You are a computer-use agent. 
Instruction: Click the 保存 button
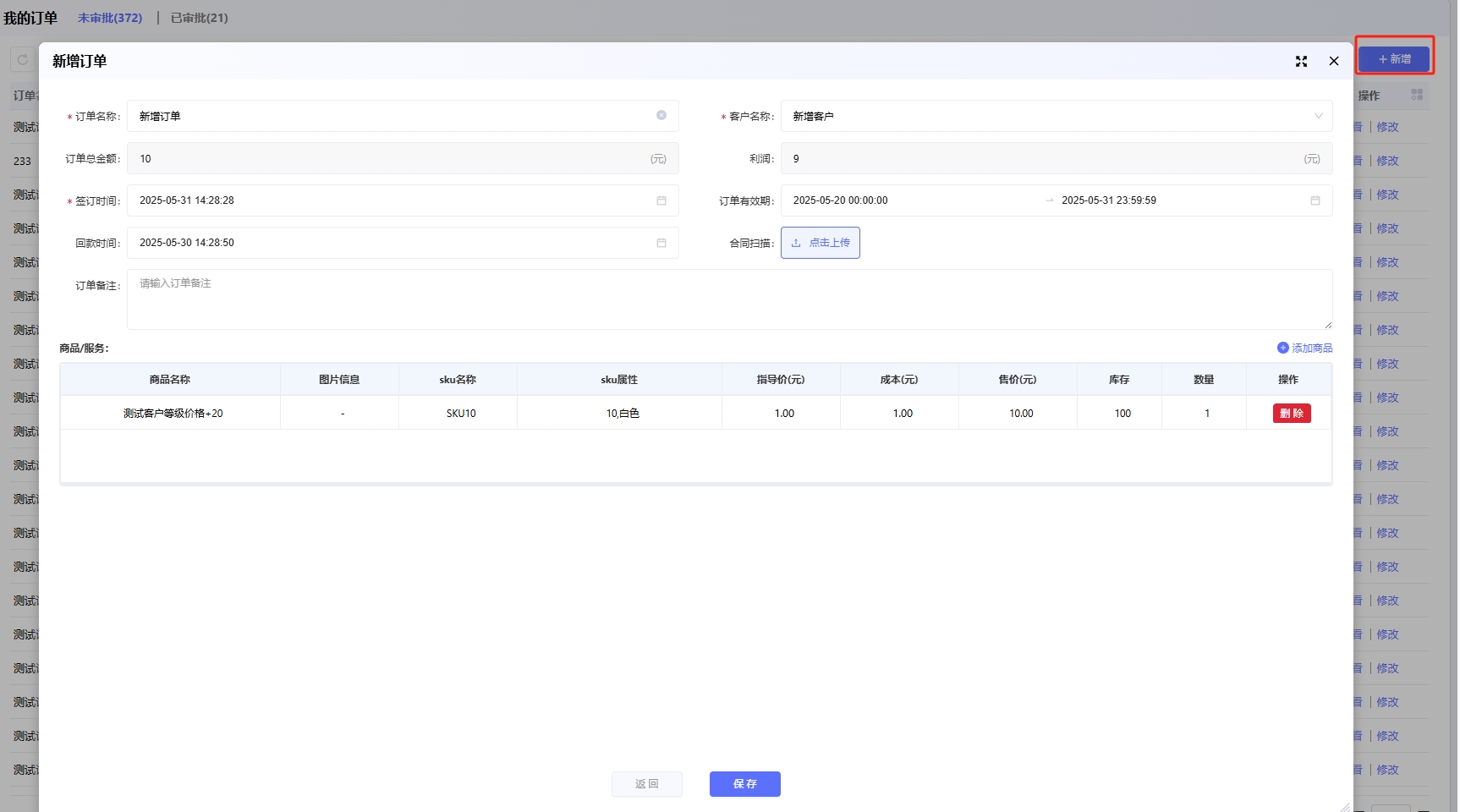[x=744, y=784]
